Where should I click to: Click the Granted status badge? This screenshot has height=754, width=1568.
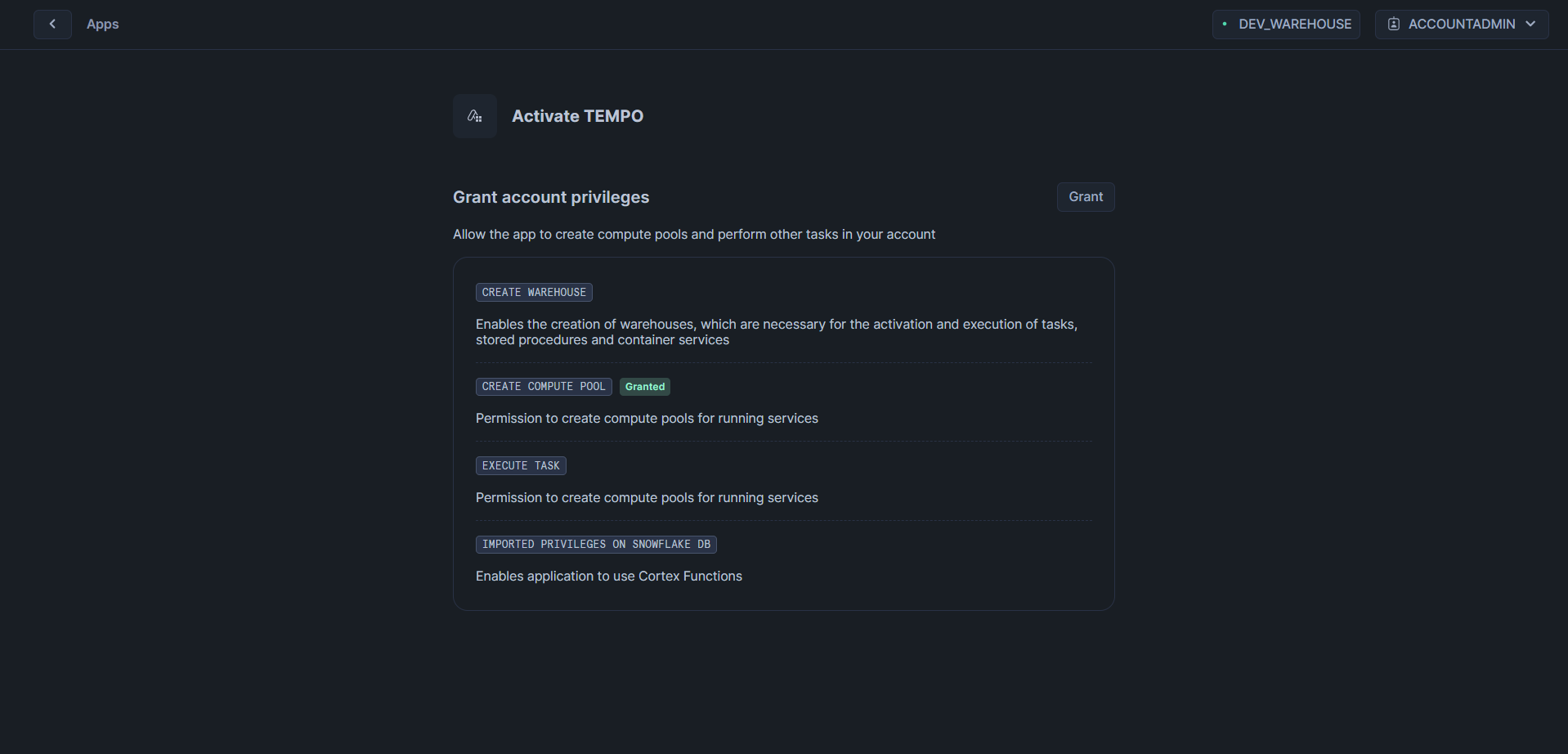pos(645,387)
